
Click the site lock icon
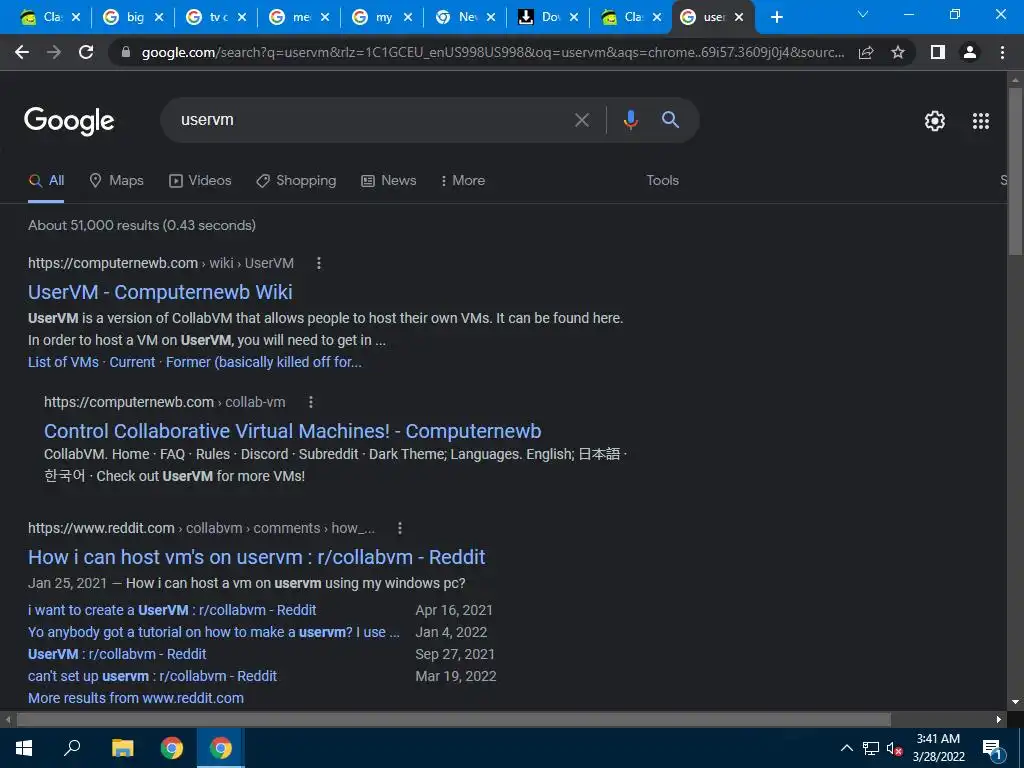click(x=126, y=52)
